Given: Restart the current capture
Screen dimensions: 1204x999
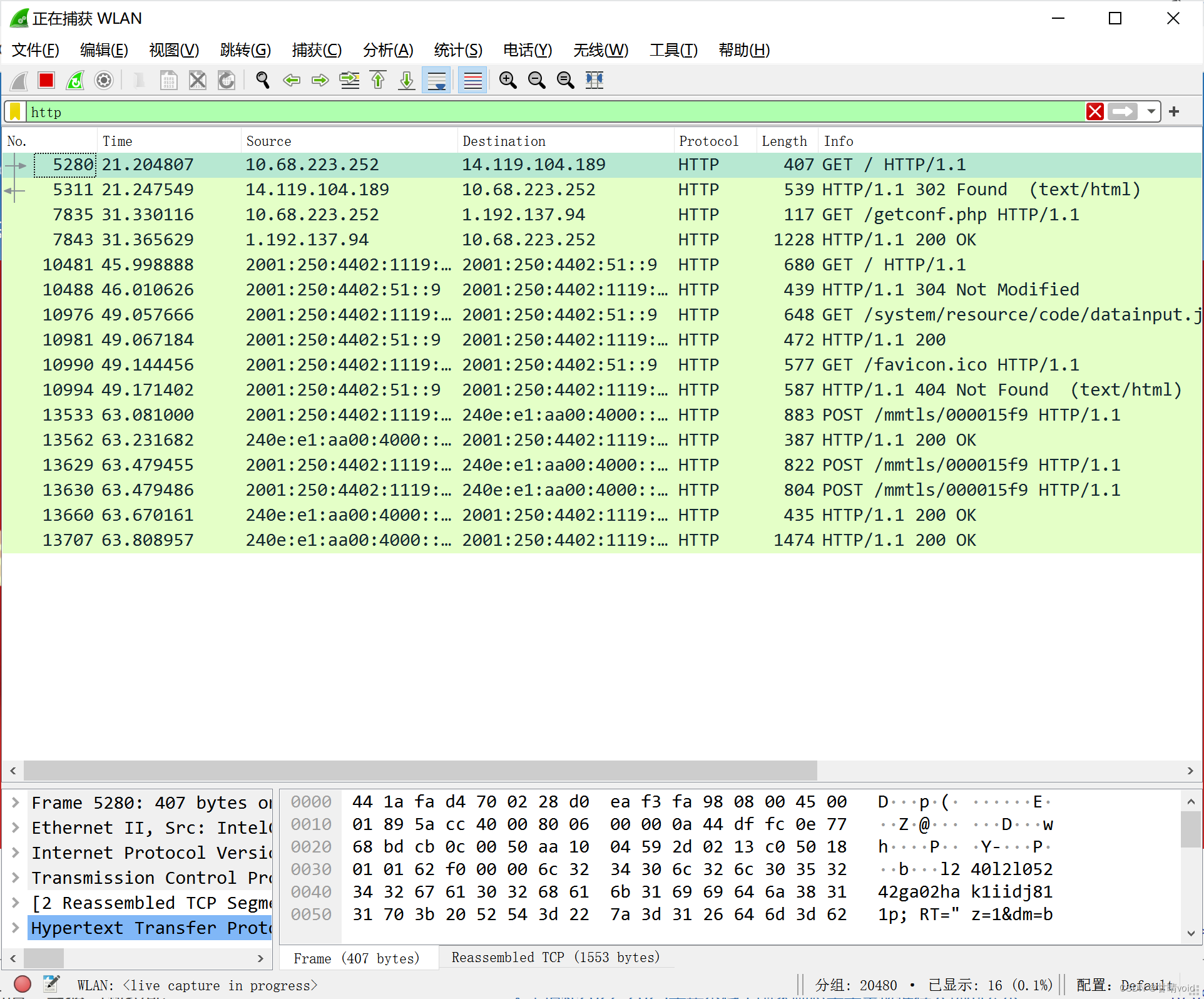Looking at the screenshot, I should pos(75,80).
